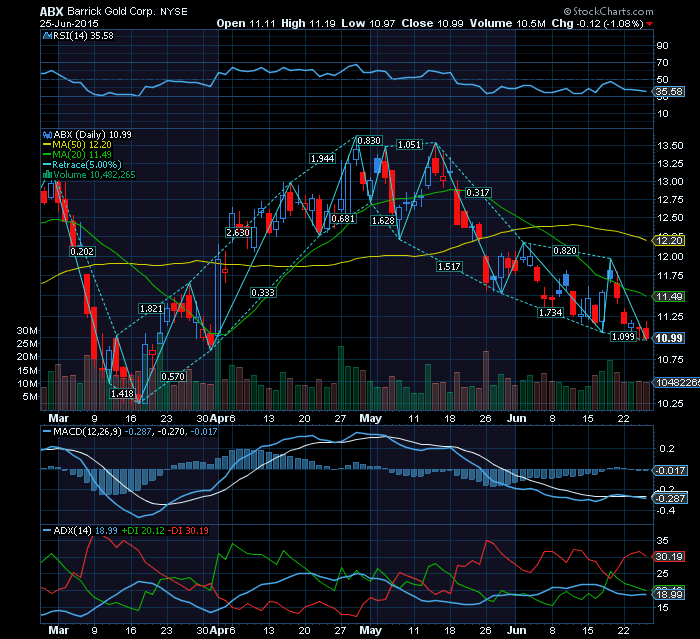
Task: Click the Close 10.99 value
Action: pyautogui.click(x=432, y=24)
